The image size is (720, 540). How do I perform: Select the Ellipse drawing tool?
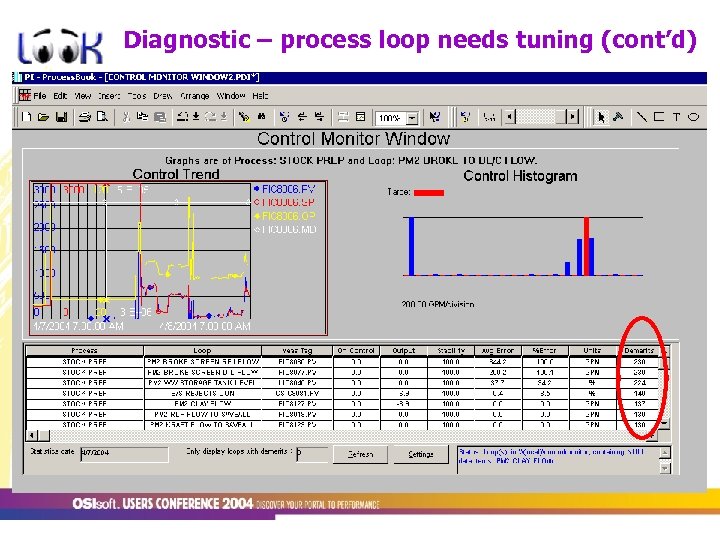[x=693, y=117]
